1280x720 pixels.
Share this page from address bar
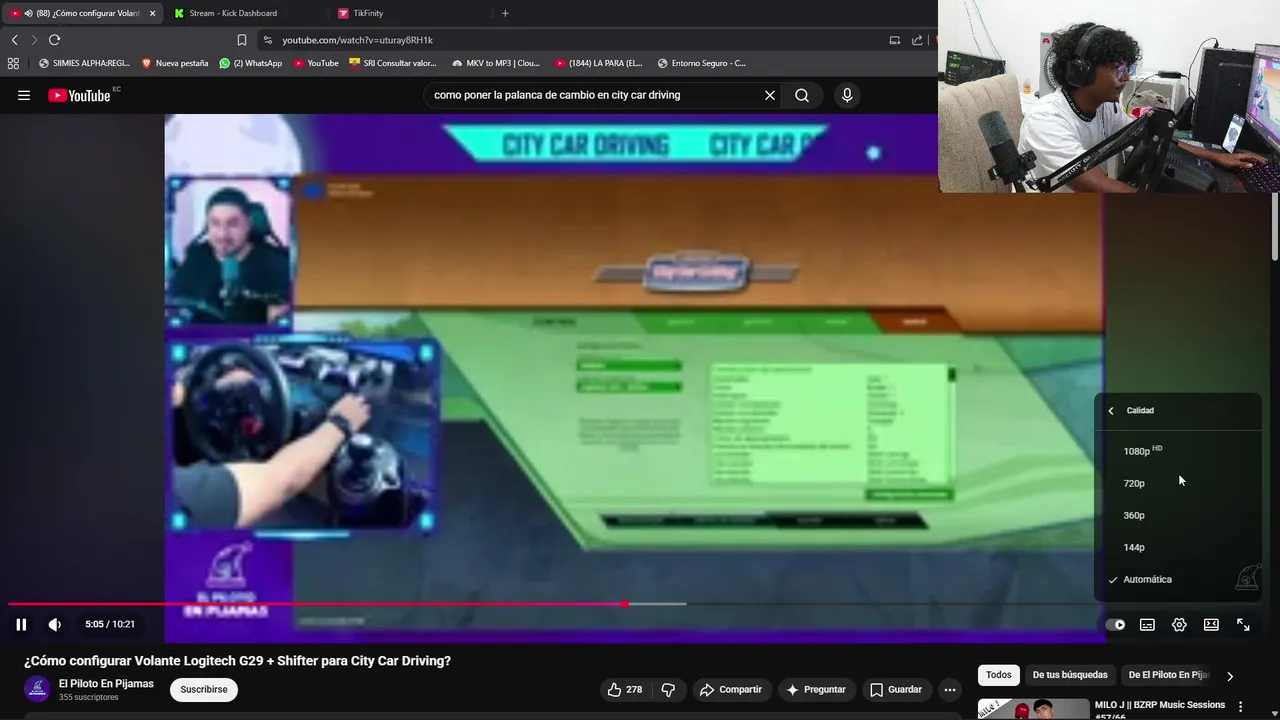tap(917, 40)
